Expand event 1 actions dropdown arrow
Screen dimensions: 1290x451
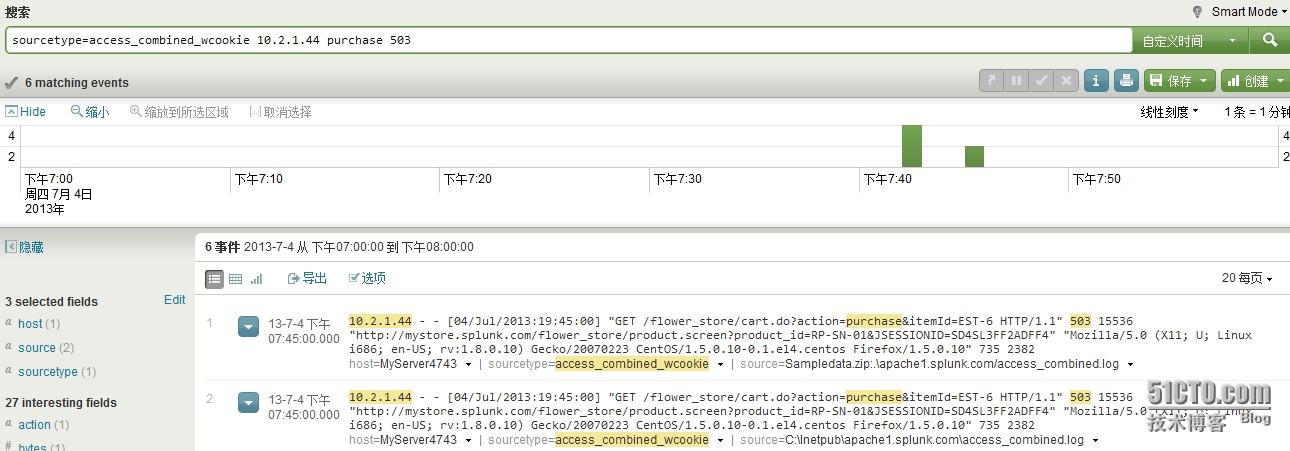pyautogui.click(x=249, y=326)
